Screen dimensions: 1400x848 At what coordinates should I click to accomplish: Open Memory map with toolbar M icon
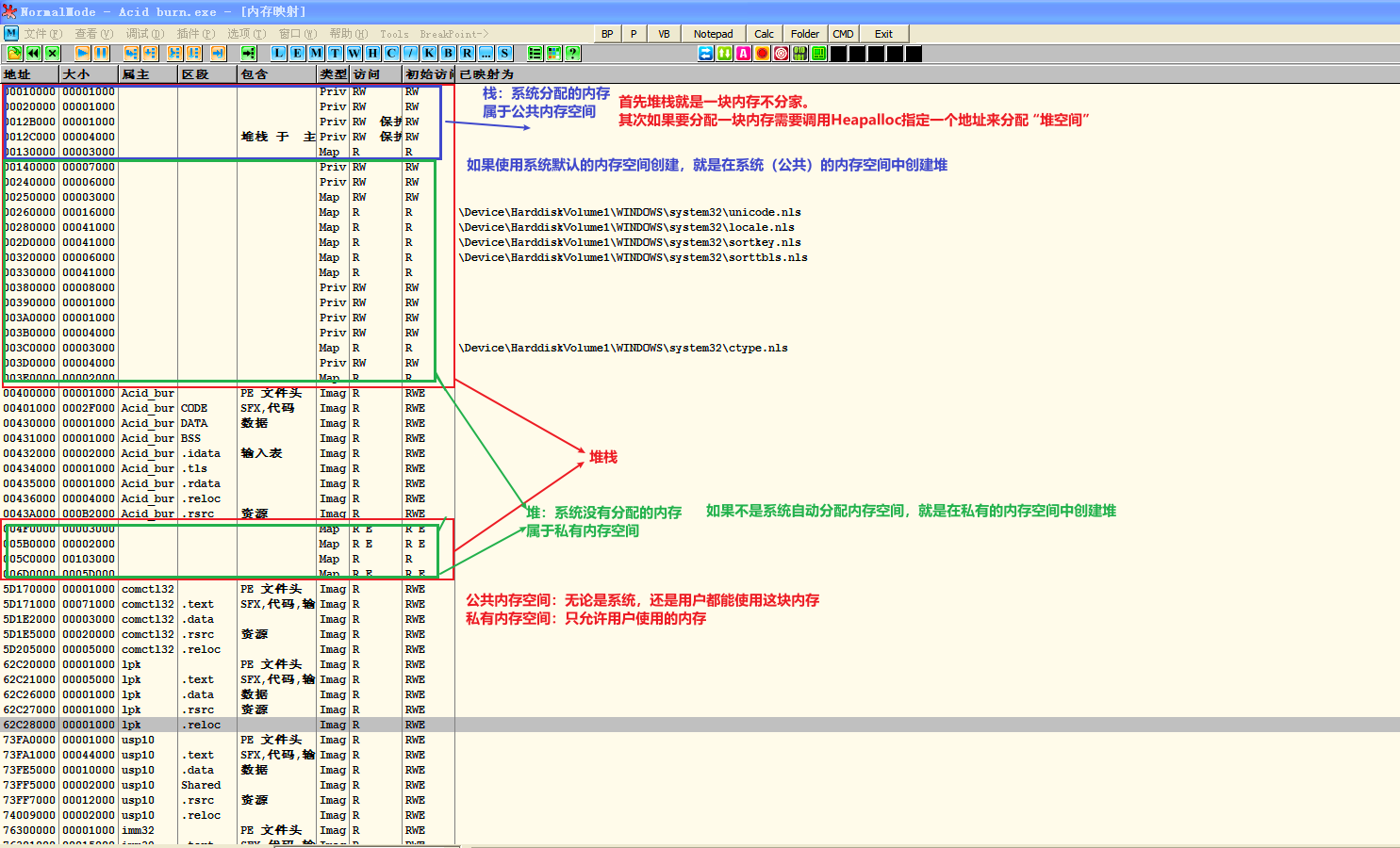(x=316, y=54)
